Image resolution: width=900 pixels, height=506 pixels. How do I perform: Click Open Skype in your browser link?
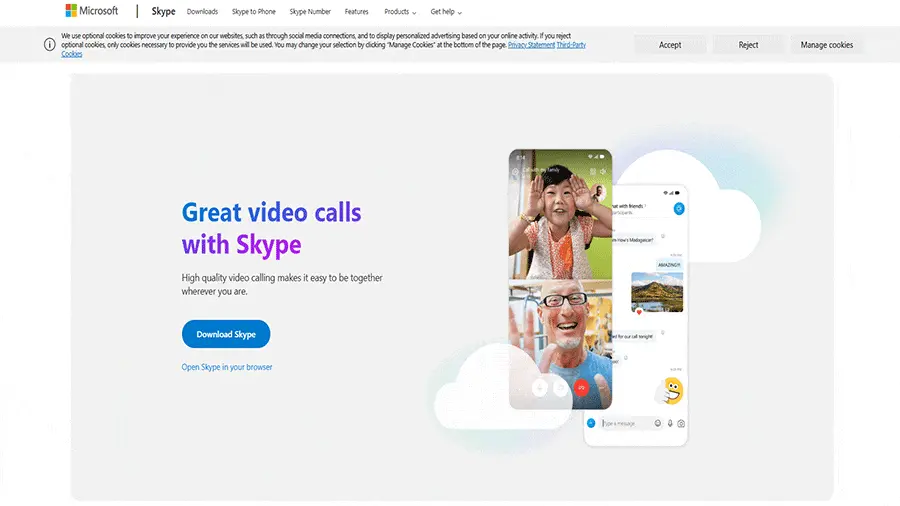pos(227,367)
